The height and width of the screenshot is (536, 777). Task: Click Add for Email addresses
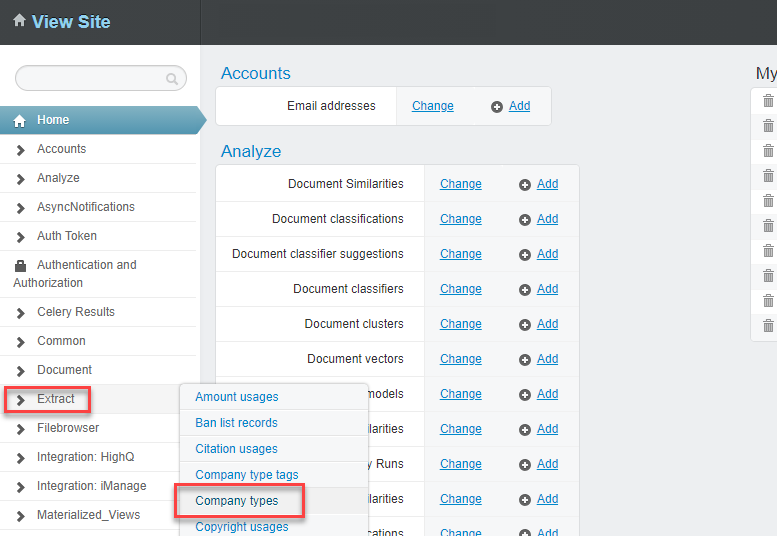pyautogui.click(x=519, y=106)
